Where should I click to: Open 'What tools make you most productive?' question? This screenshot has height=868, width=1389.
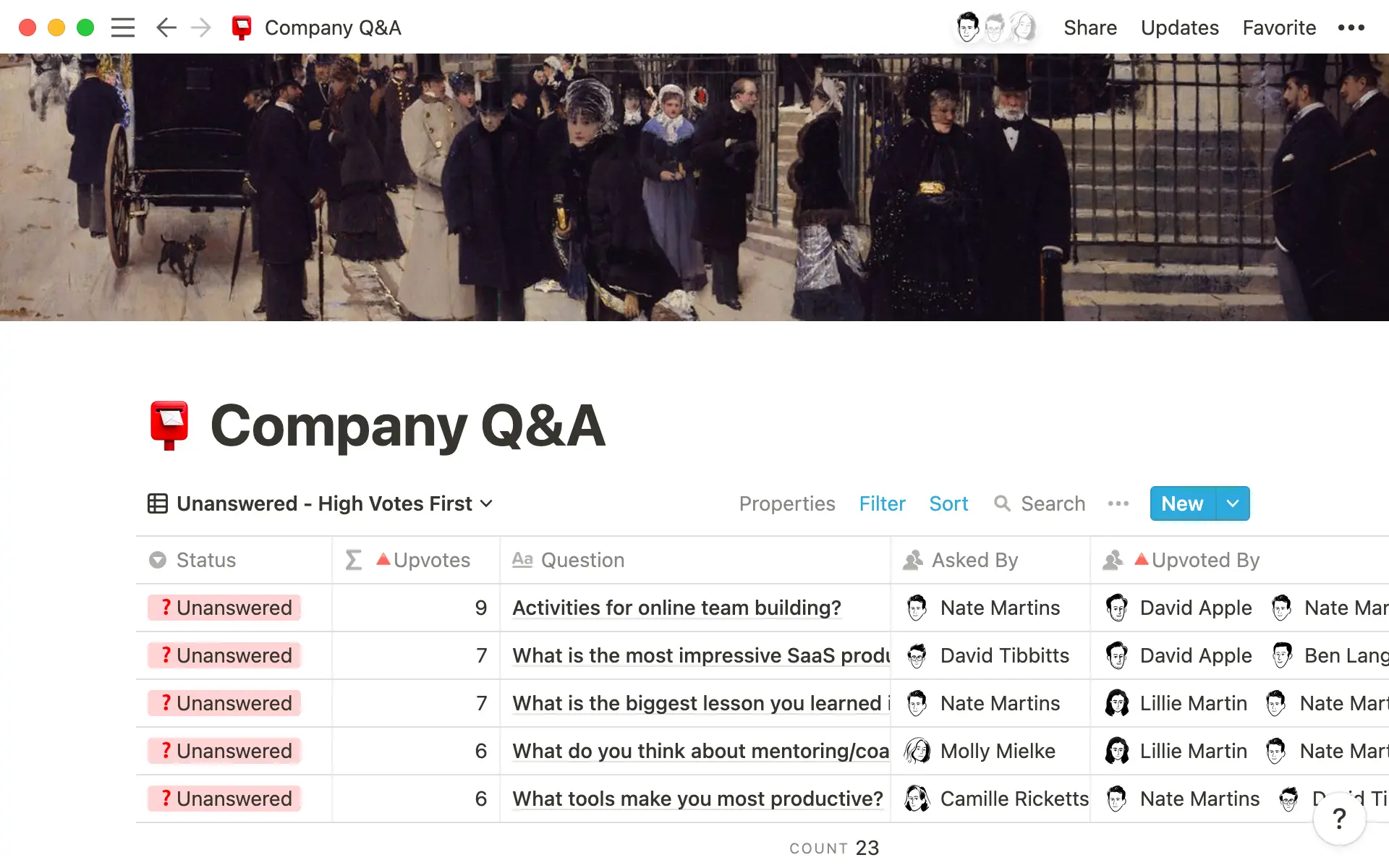point(697,799)
